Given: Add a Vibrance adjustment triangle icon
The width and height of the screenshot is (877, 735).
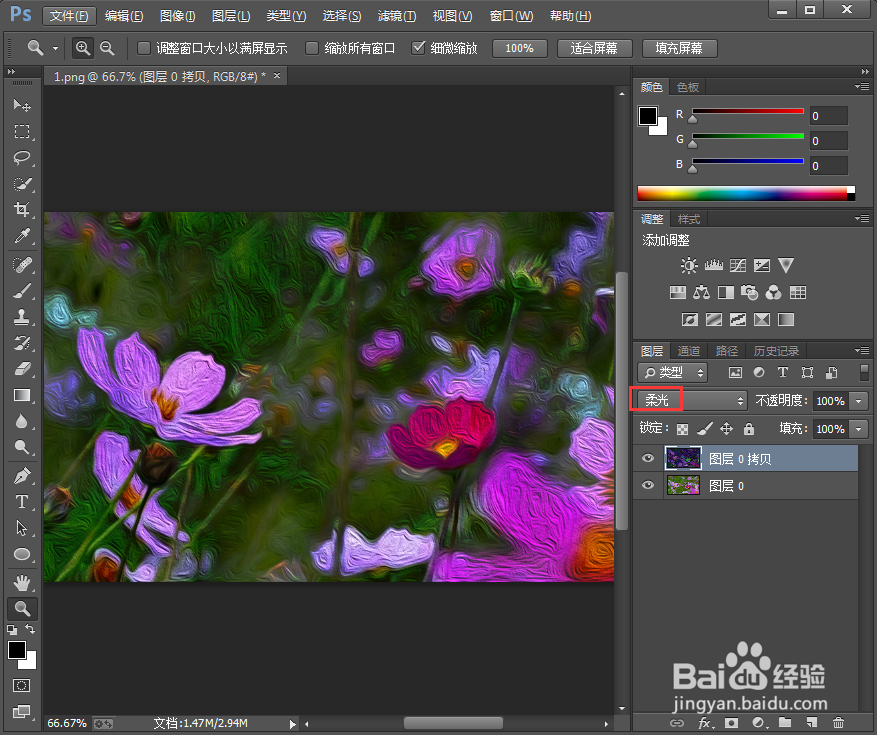Looking at the screenshot, I should [x=786, y=265].
